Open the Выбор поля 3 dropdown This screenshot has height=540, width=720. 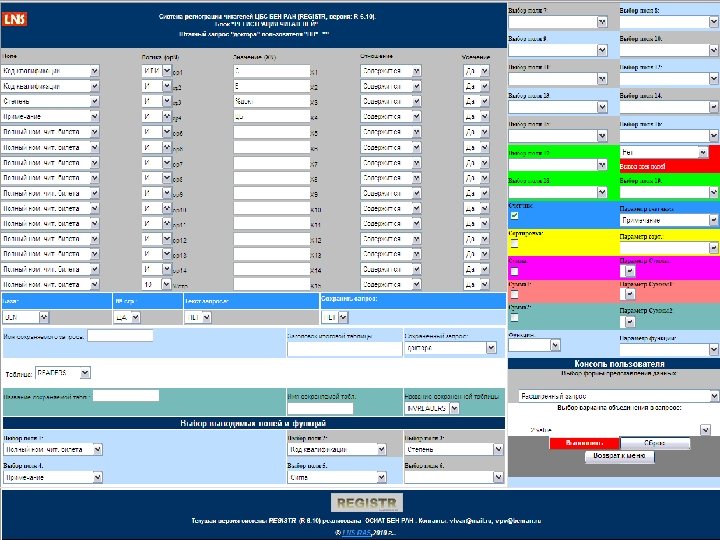(454, 449)
